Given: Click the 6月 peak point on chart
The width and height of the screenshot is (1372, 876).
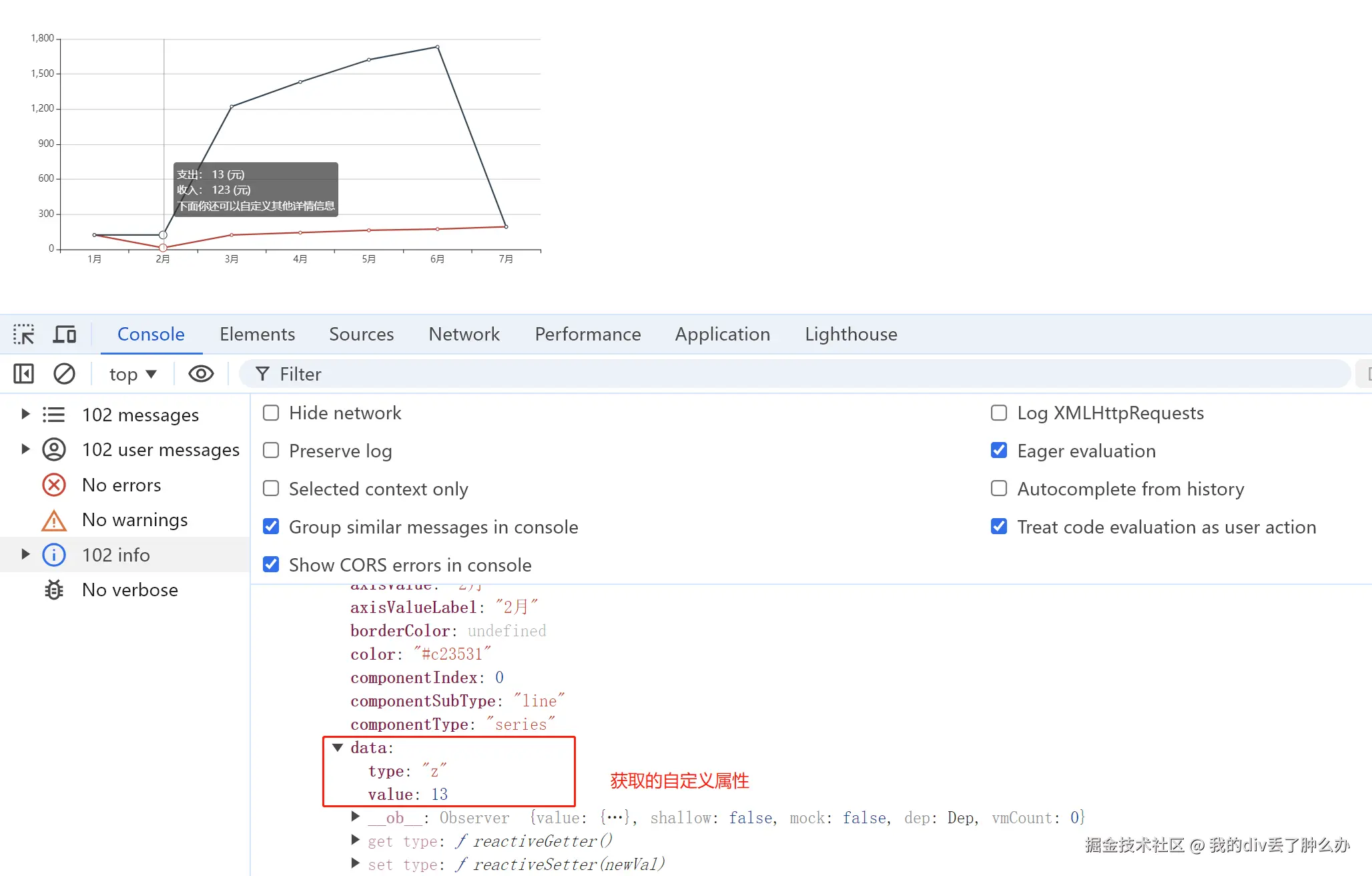Looking at the screenshot, I should tap(438, 47).
